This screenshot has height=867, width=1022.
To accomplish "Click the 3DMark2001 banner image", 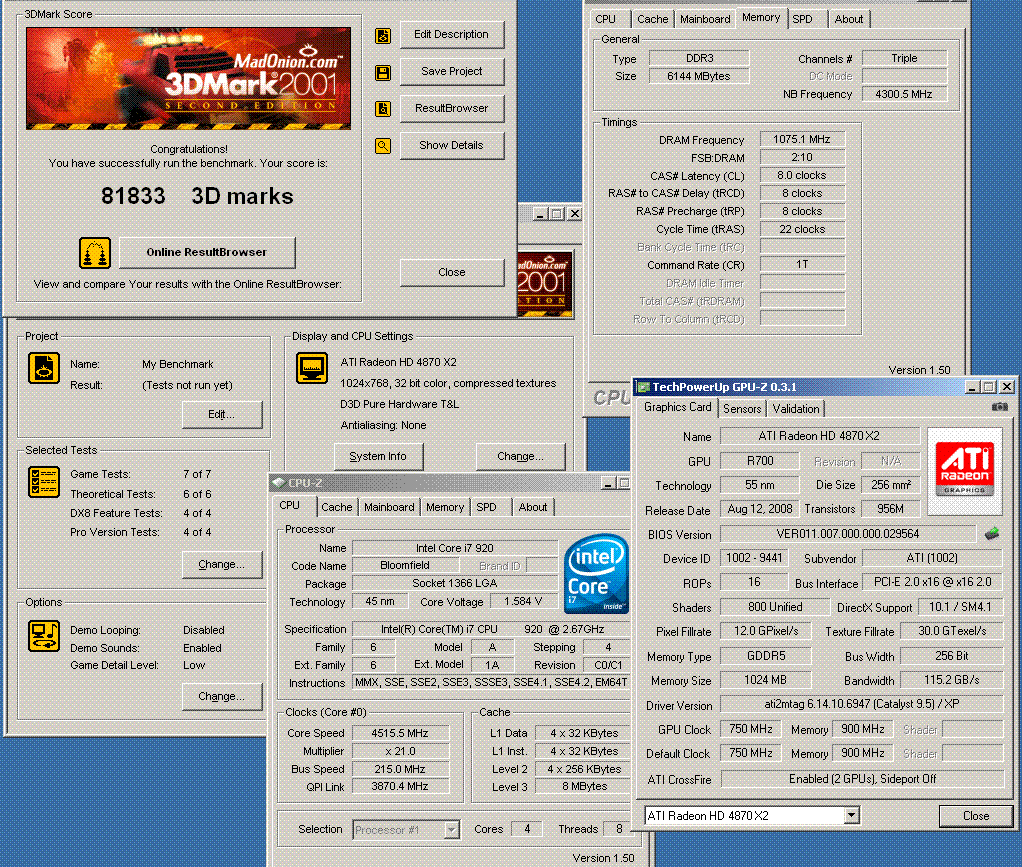I will tap(188, 78).
